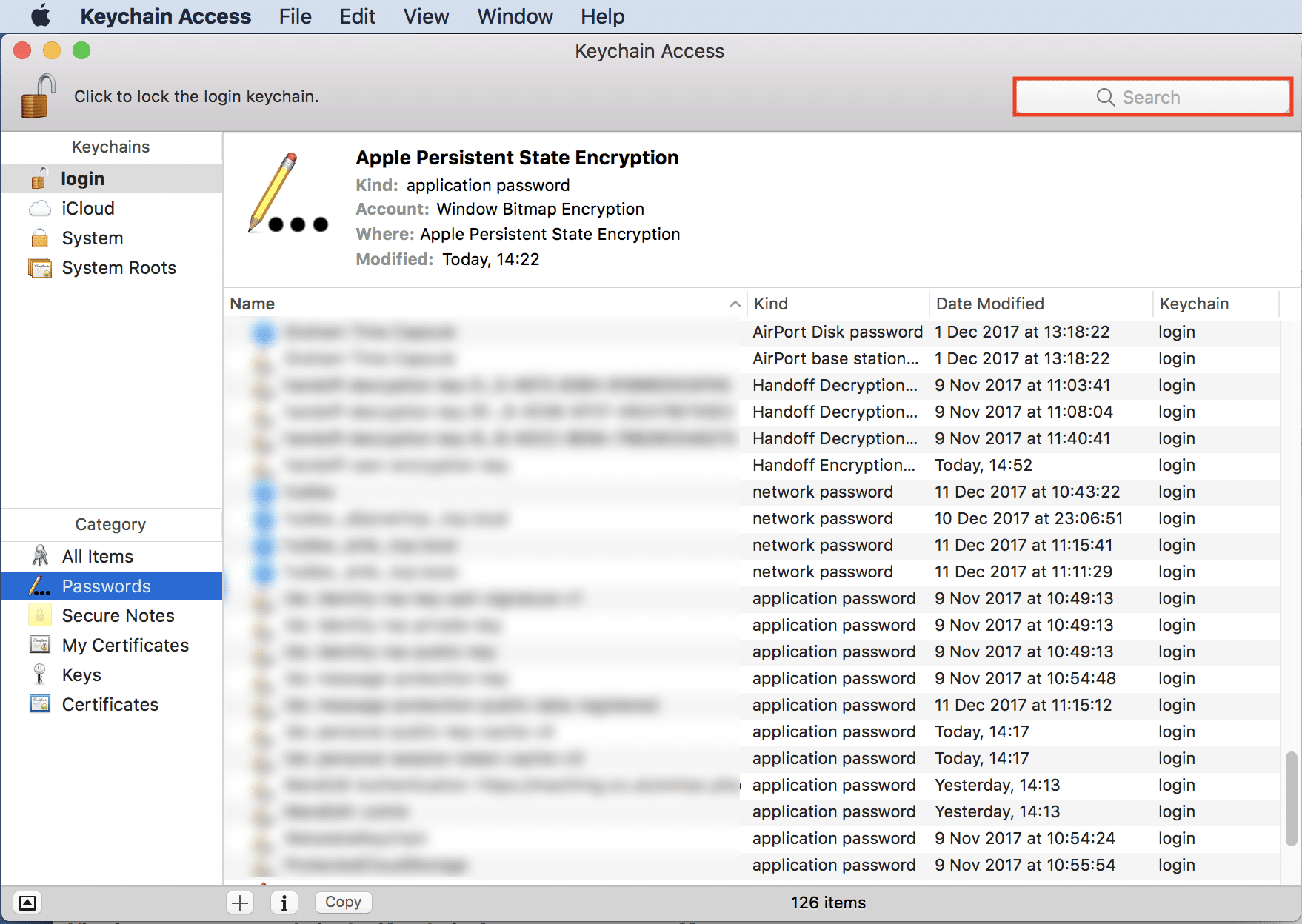Image resolution: width=1302 pixels, height=924 pixels.
Task: Toggle the Keychains sidebar view button
Action: pos(27,903)
